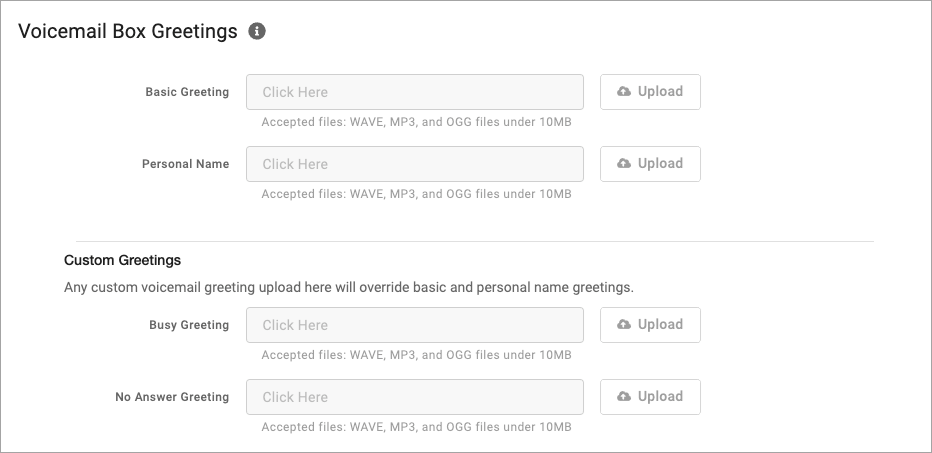Click the Basic Greeting file input field
932x453 pixels.
[415, 92]
